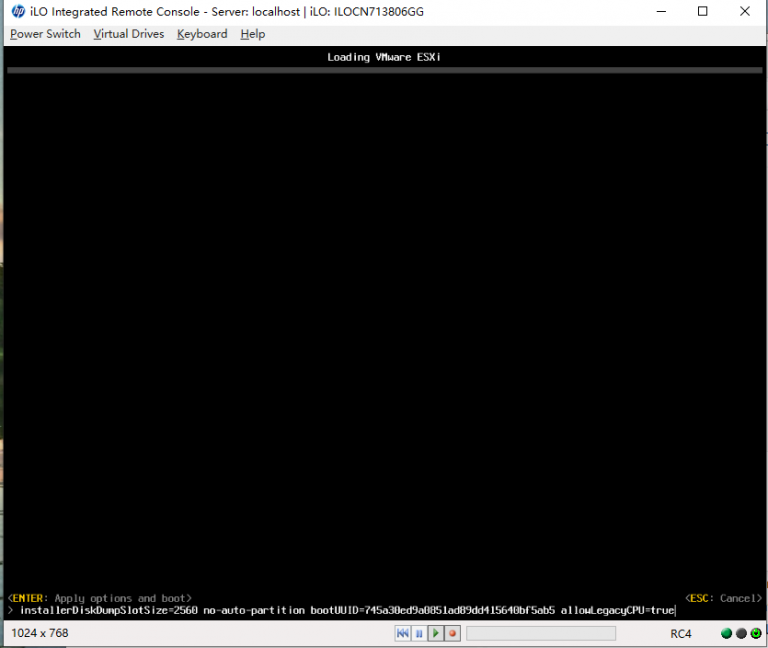
Task: Open the Power Switch menu
Action: pyautogui.click(x=45, y=34)
